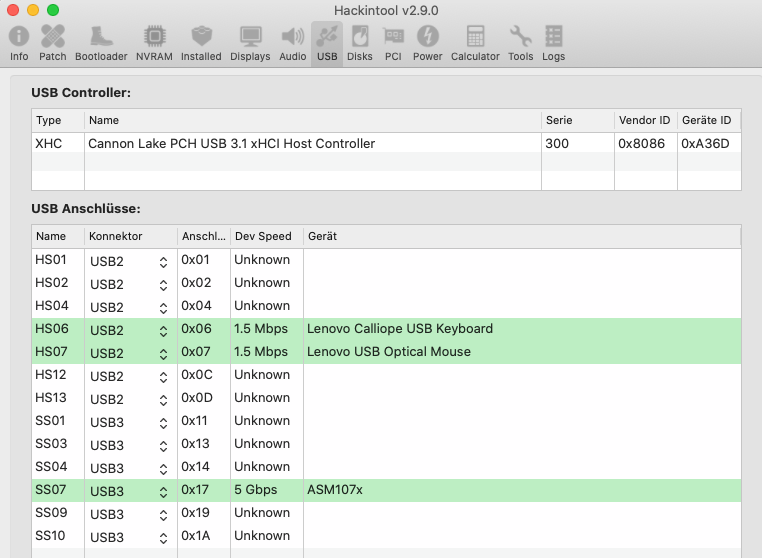Open the Disks section
The height and width of the screenshot is (558, 762).
pyautogui.click(x=360, y=43)
